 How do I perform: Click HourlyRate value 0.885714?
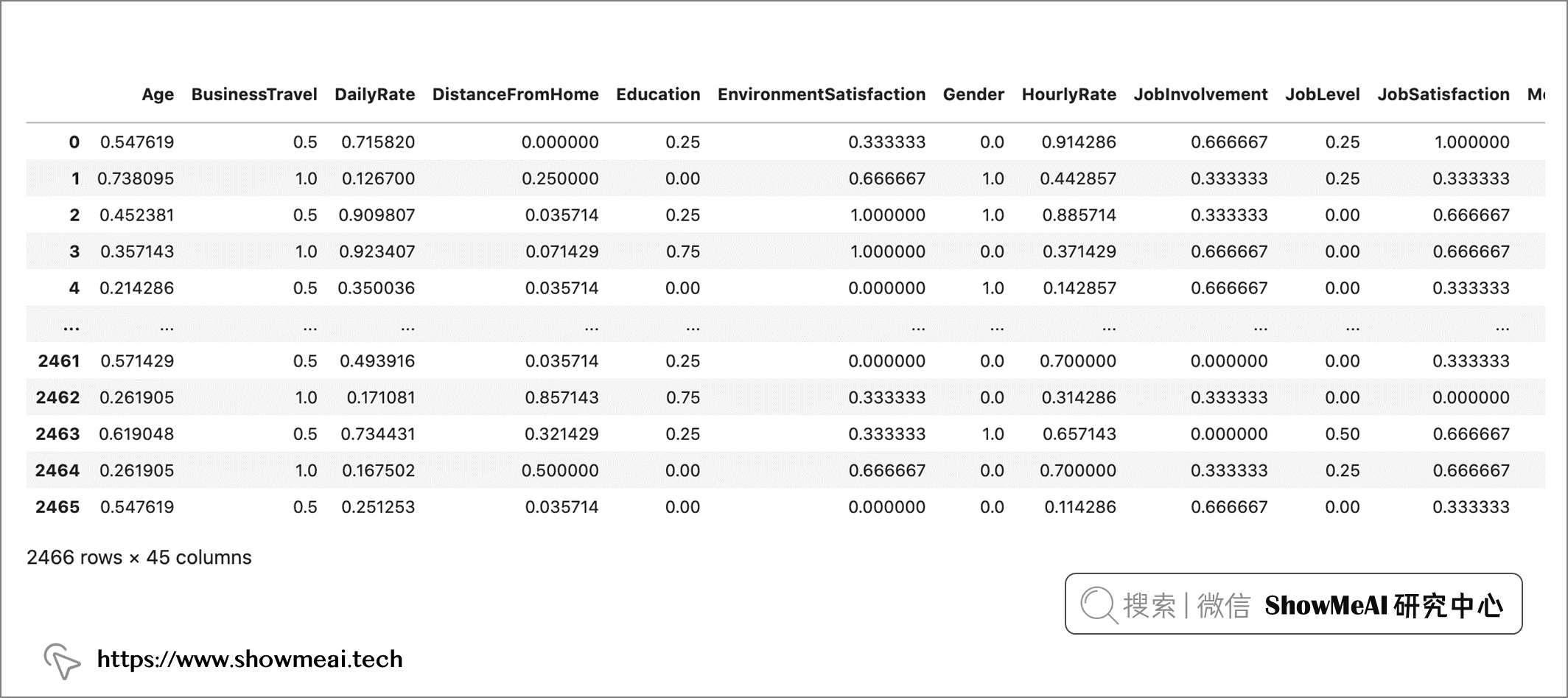tap(1079, 215)
